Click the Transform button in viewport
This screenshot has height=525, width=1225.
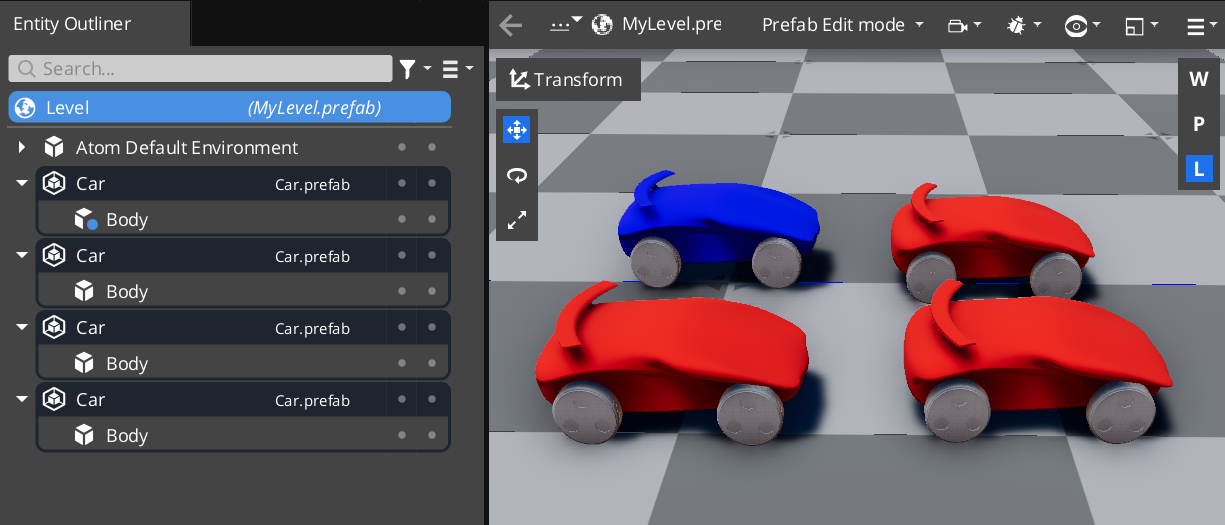(567, 80)
